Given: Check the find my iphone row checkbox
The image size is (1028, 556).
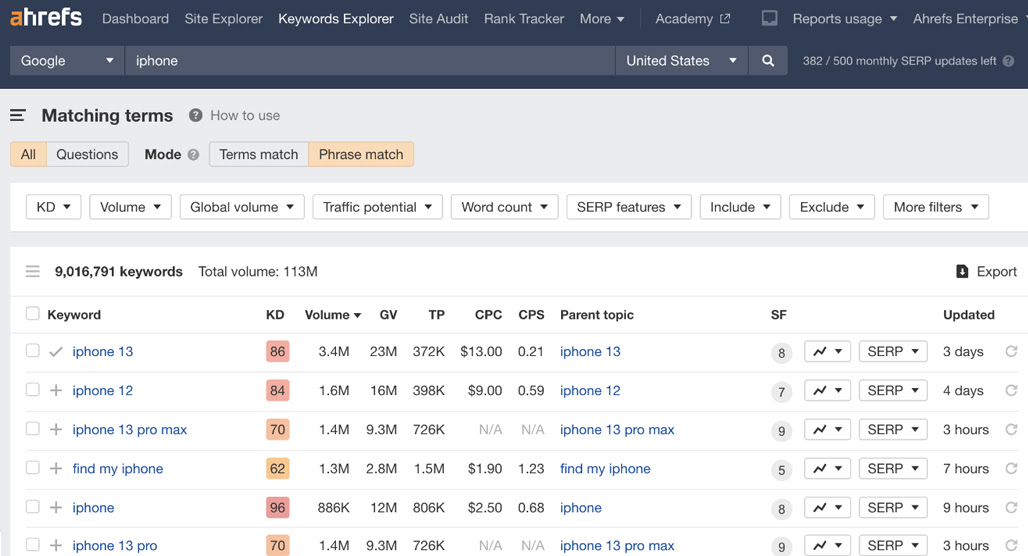Looking at the screenshot, I should (33, 467).
